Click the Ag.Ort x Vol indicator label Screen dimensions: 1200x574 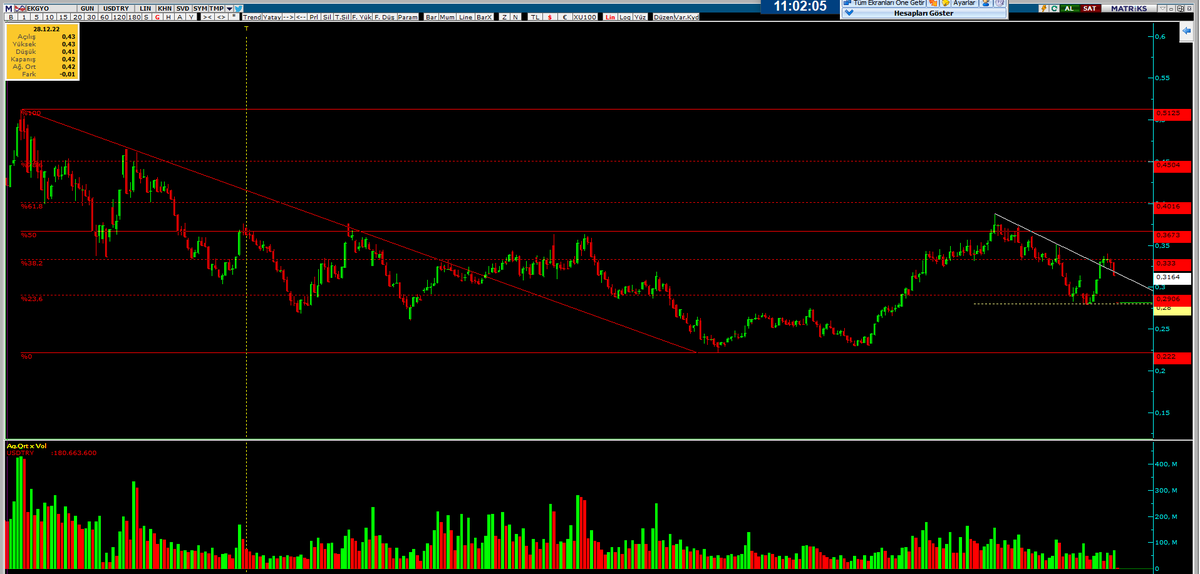[x=26, y=444]
